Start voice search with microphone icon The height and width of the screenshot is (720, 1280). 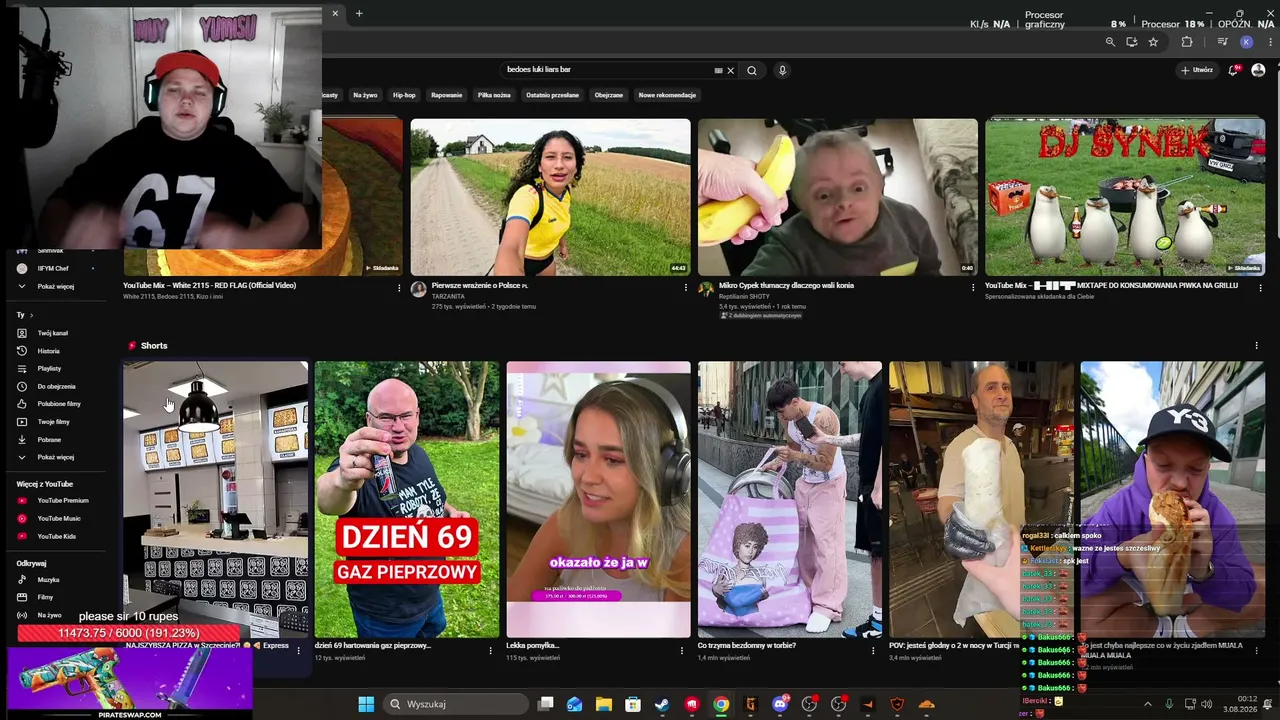tap(782, 70)
